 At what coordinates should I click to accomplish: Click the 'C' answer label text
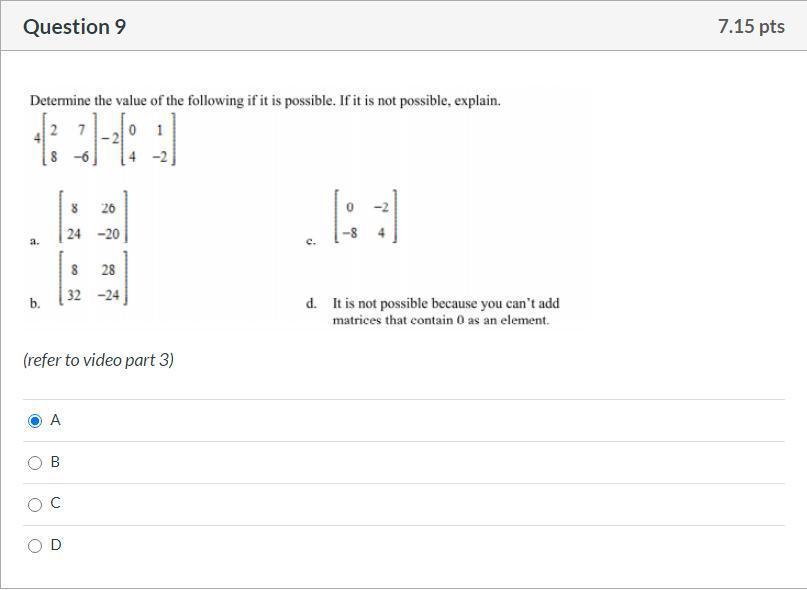point(55,504)
